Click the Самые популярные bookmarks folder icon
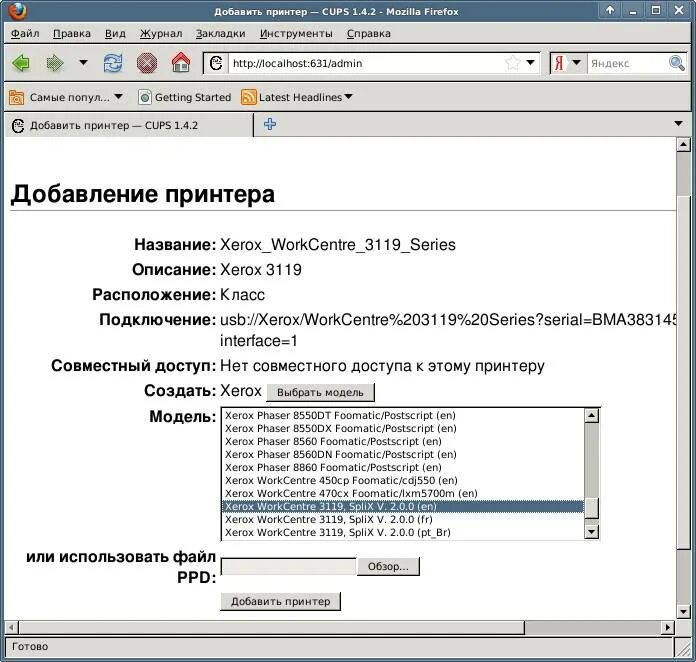Screen dimensions: 696x662 17,97
